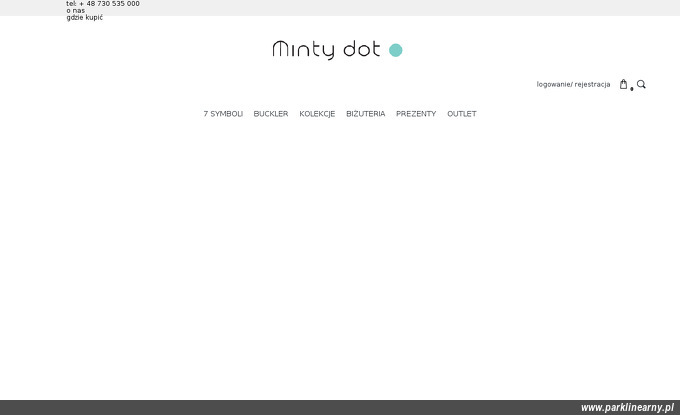Click the phone number + 48 730 535 000
The image size is (680, 415).
tap(109, 3)
